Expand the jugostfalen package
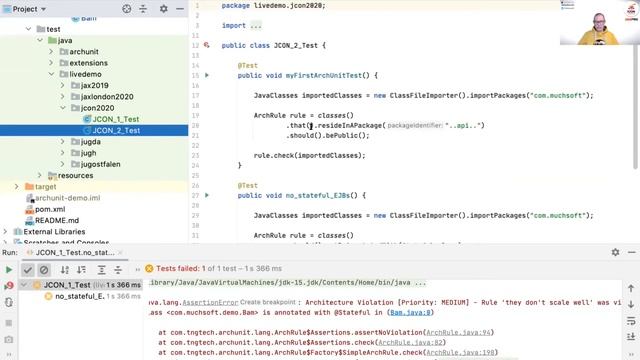Screen dimensions: 640x360 tap(62, 164)
